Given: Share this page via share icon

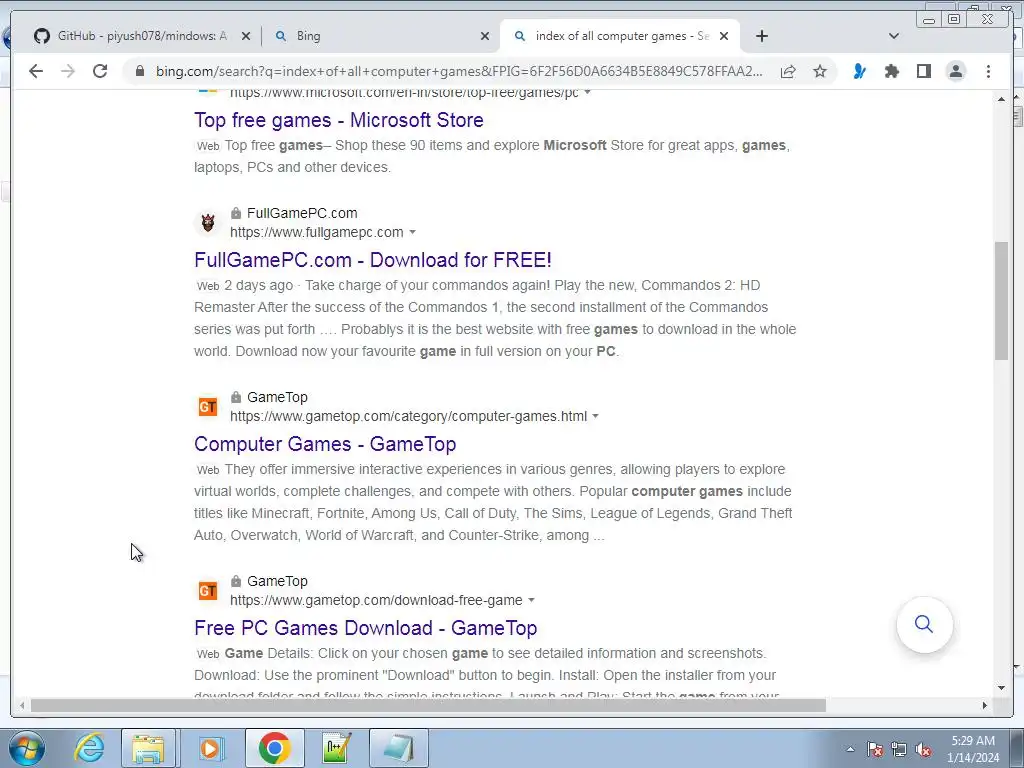Looking at the screenshot, I should [788, 71].
